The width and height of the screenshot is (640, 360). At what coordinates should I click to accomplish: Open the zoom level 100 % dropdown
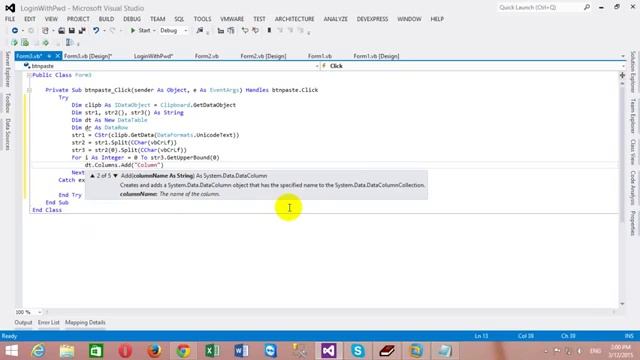tap(40, 312)
